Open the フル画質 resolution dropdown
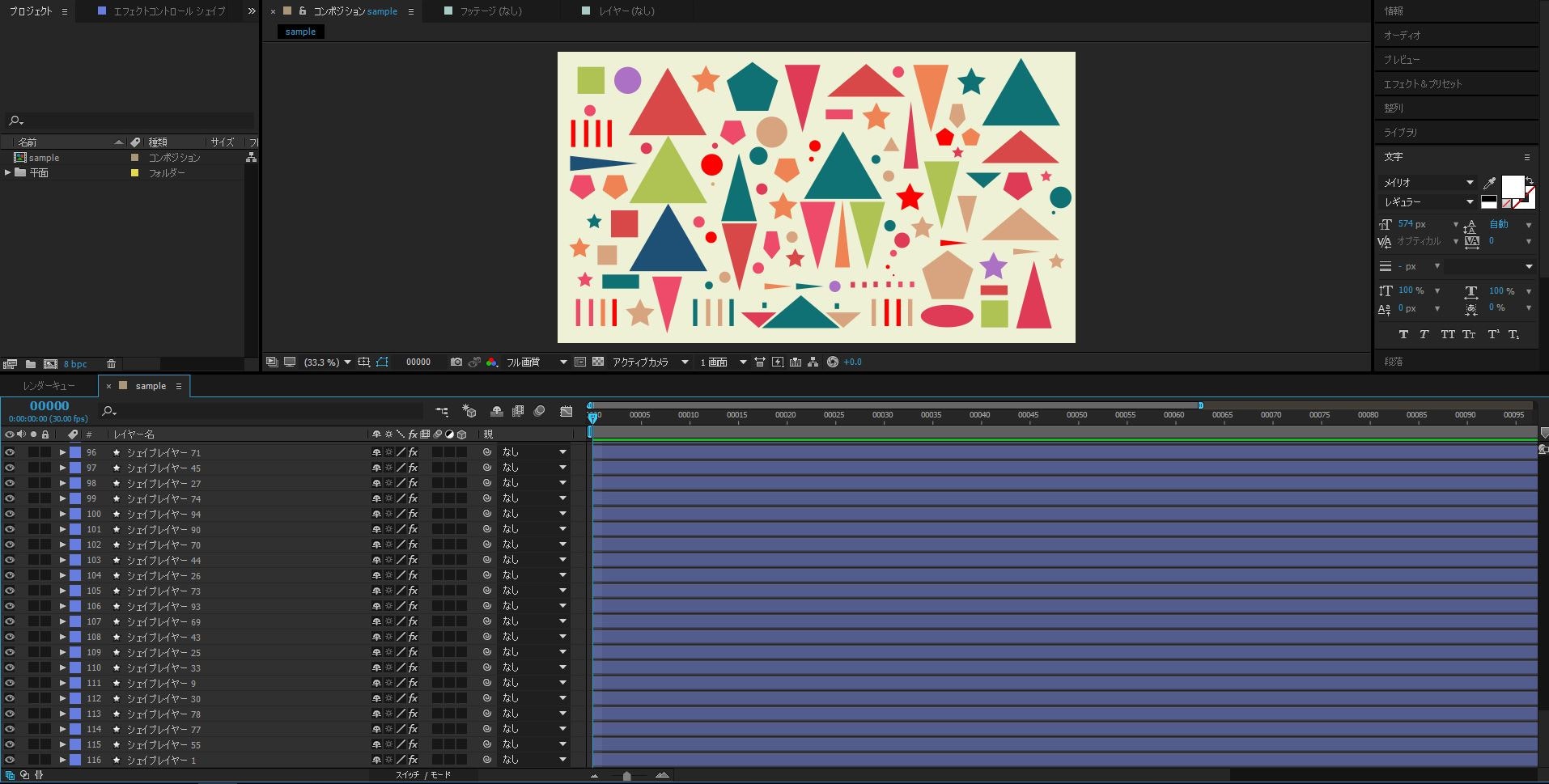The image size is (1549, 784). [537, 362]
